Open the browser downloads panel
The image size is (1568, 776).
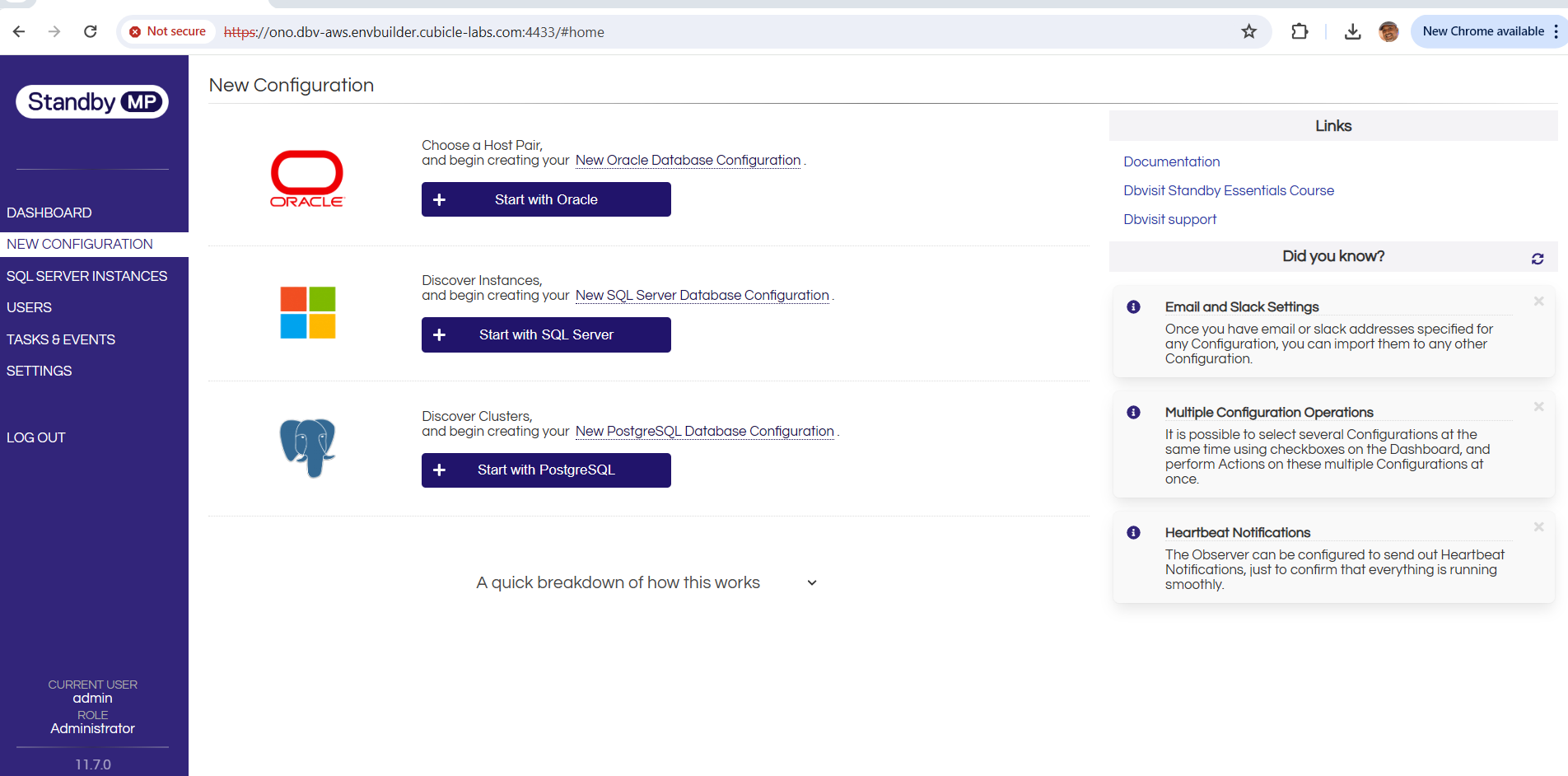click(x=1352, y=31)
